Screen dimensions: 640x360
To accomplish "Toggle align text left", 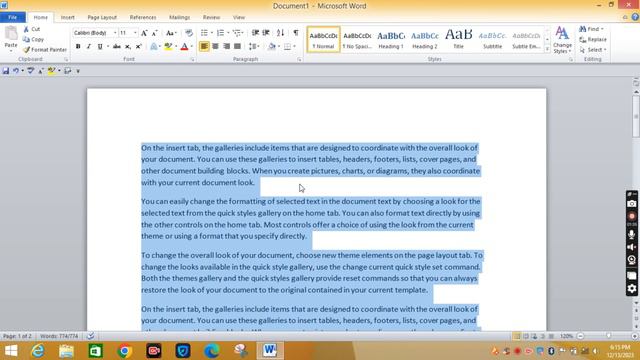I will 204,47.
